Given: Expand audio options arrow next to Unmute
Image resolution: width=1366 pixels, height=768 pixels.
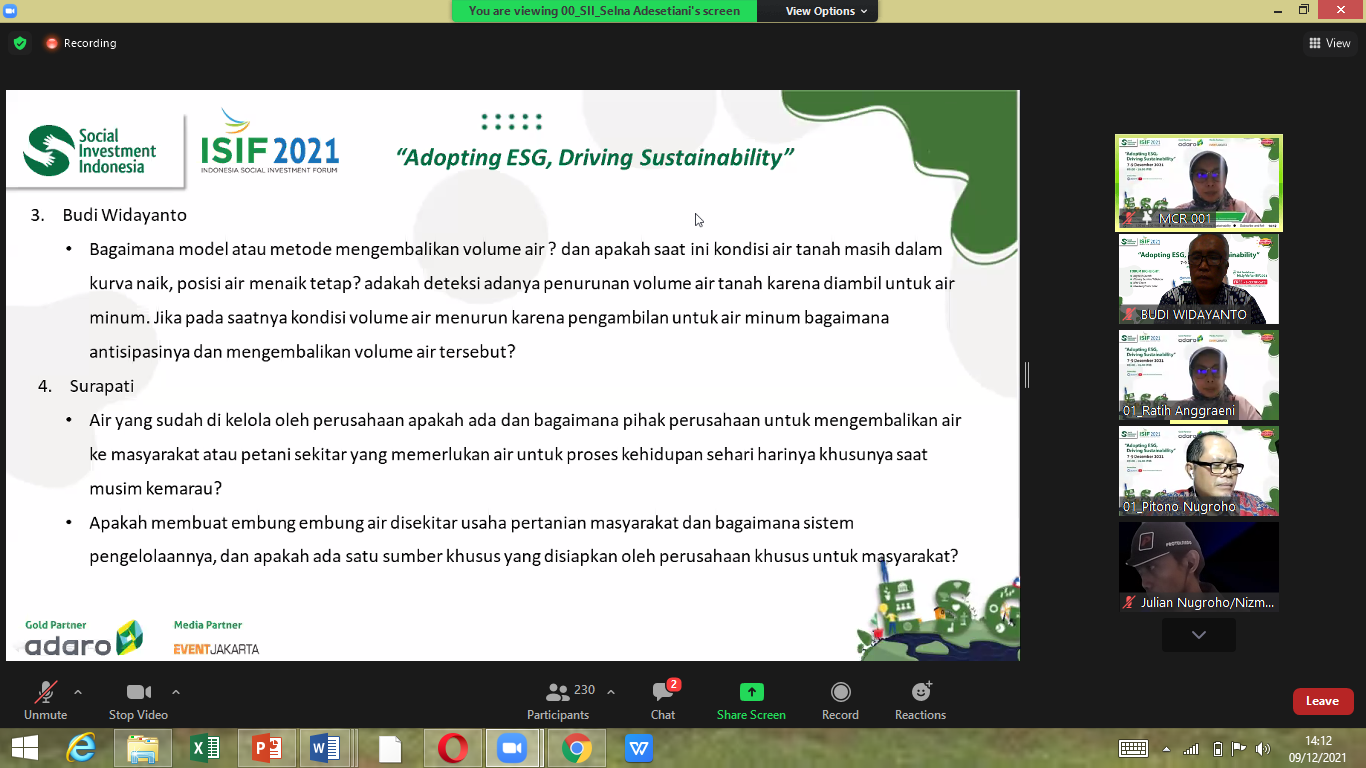Looking at the screenshot, I should [x=78, y=692].
